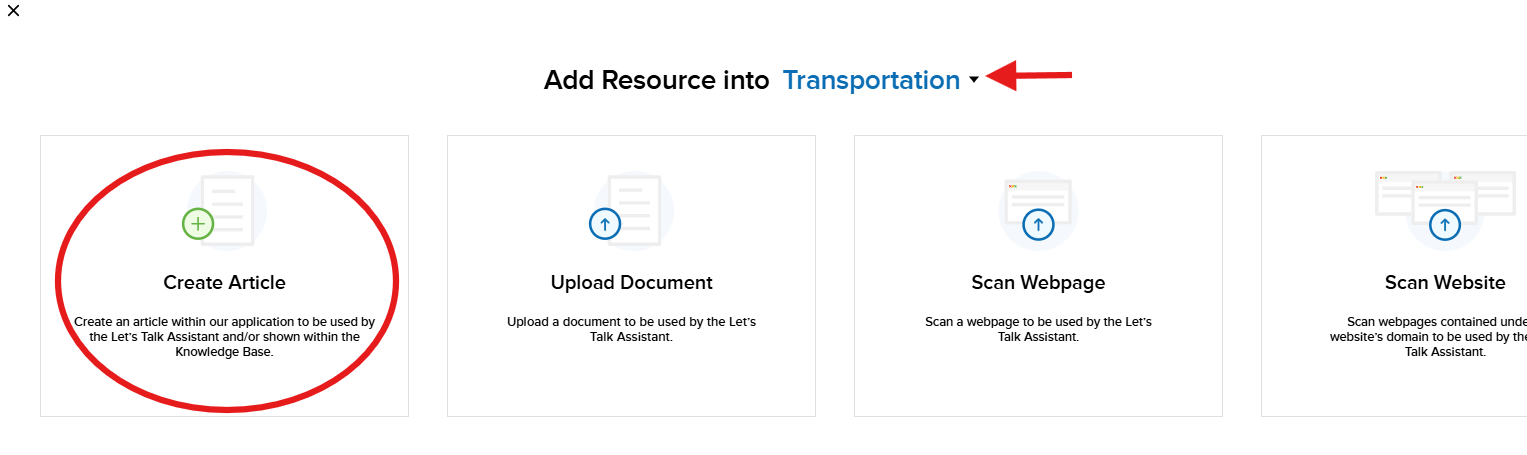This screenshot has height=455, width=1527.
Task: Click the browser window illustration in Scan Webpage card
Action: click(1038, 195)
